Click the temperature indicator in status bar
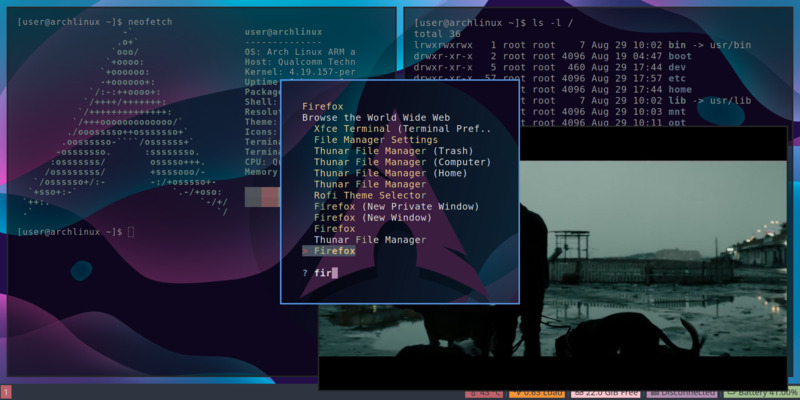 point(484,394)
